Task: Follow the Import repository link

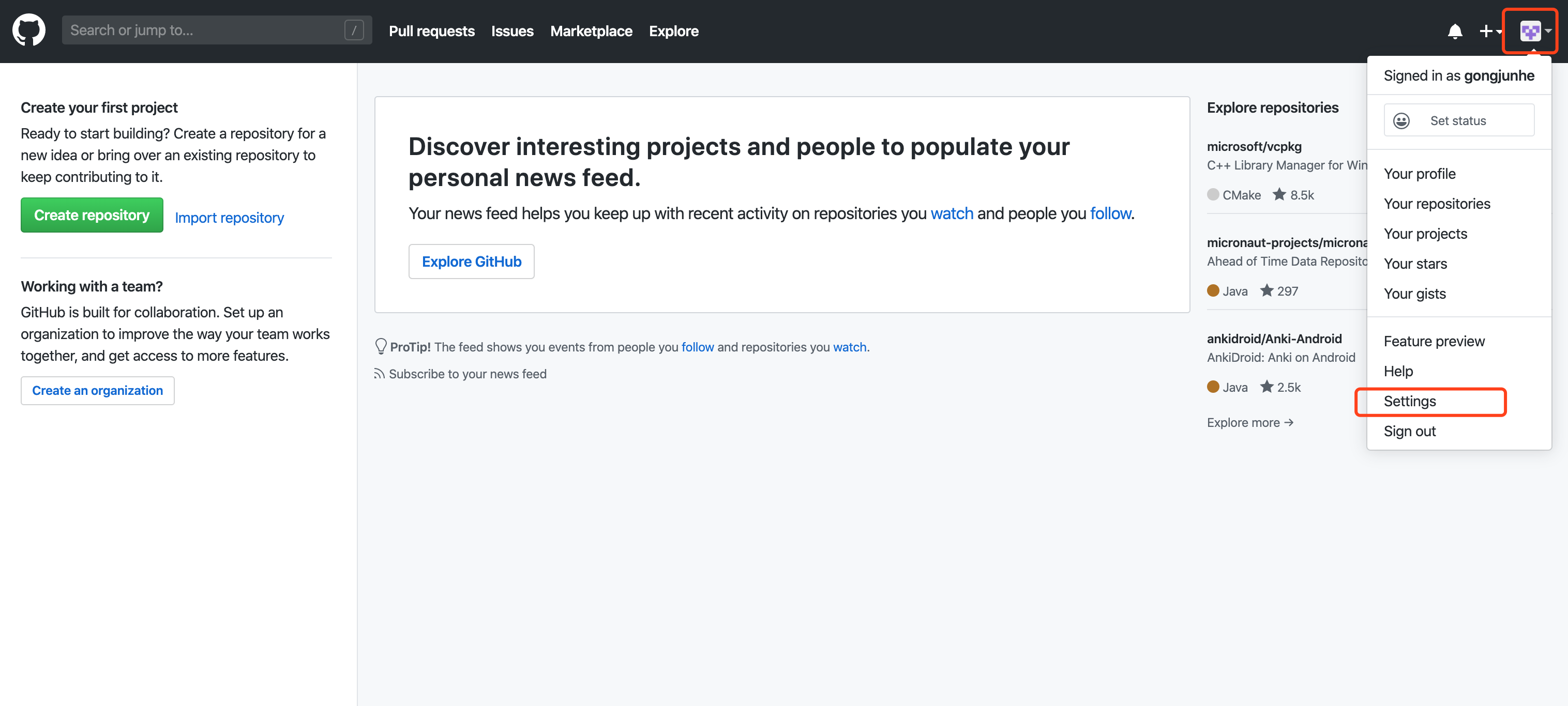Action: (229, 218)
